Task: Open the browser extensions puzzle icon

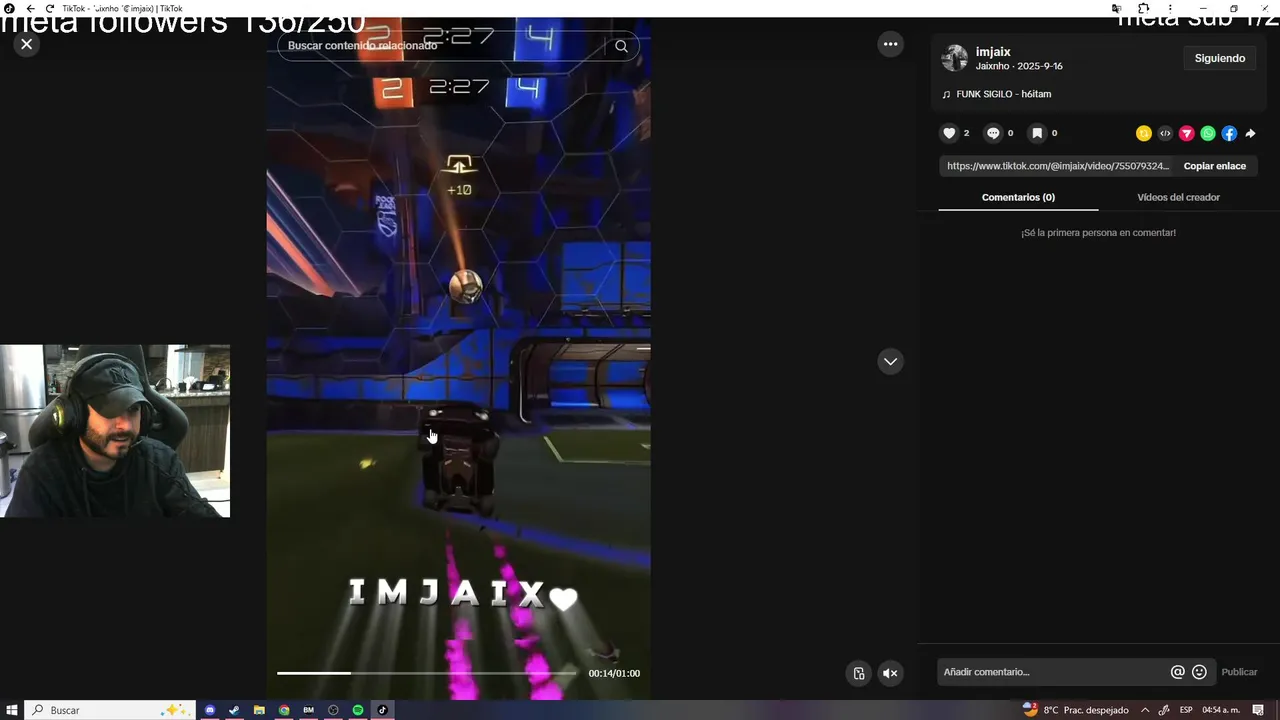Action: point(1143,8)
